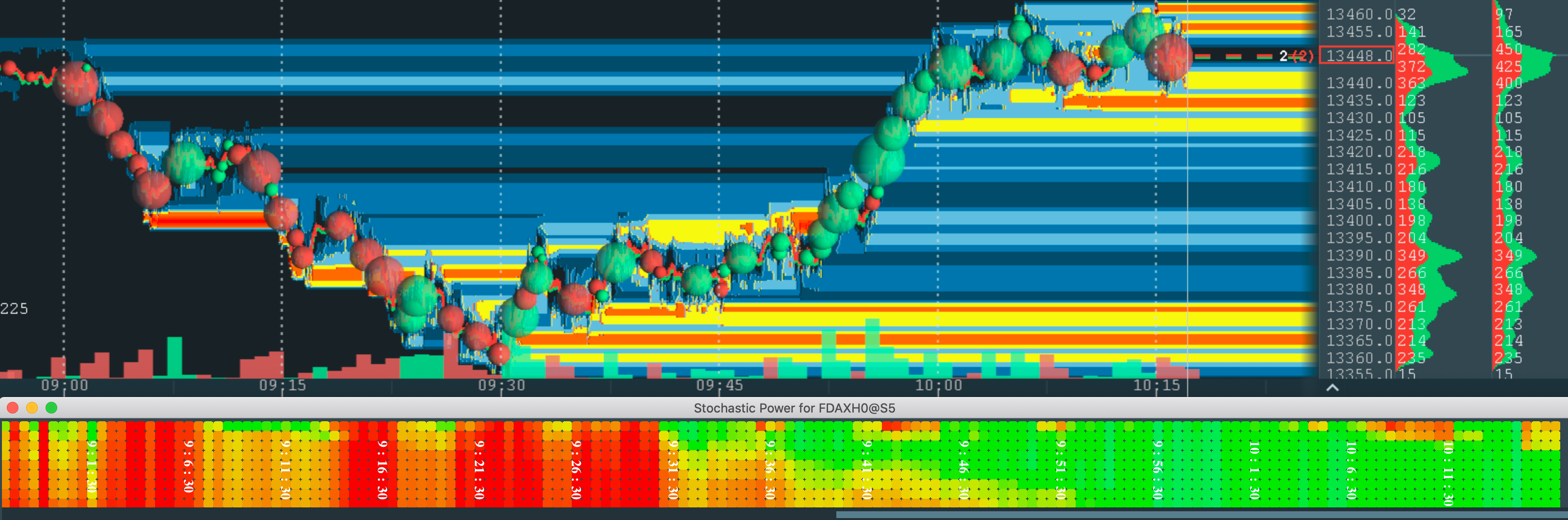The width and height of the screenshot is (1568, 520).
Task: Maximize the Stochastic Power window with green button
Action: tap(52, 408)
